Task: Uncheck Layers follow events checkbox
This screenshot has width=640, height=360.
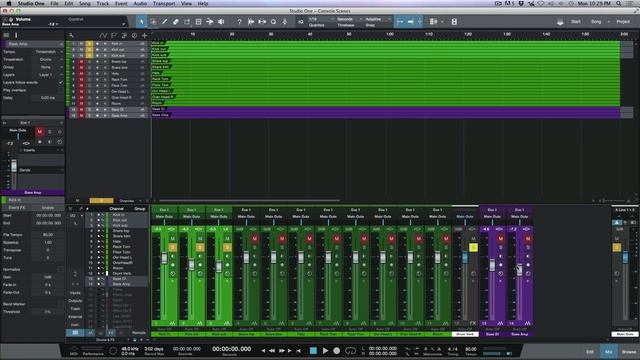Action: coord(61,82)
